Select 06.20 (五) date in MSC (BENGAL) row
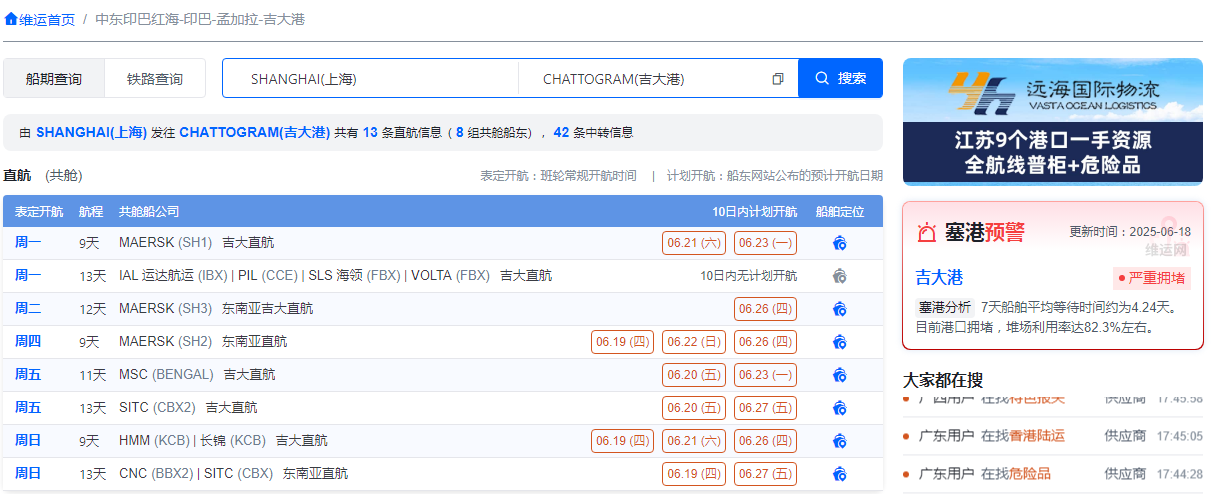 tap(694, 374)
